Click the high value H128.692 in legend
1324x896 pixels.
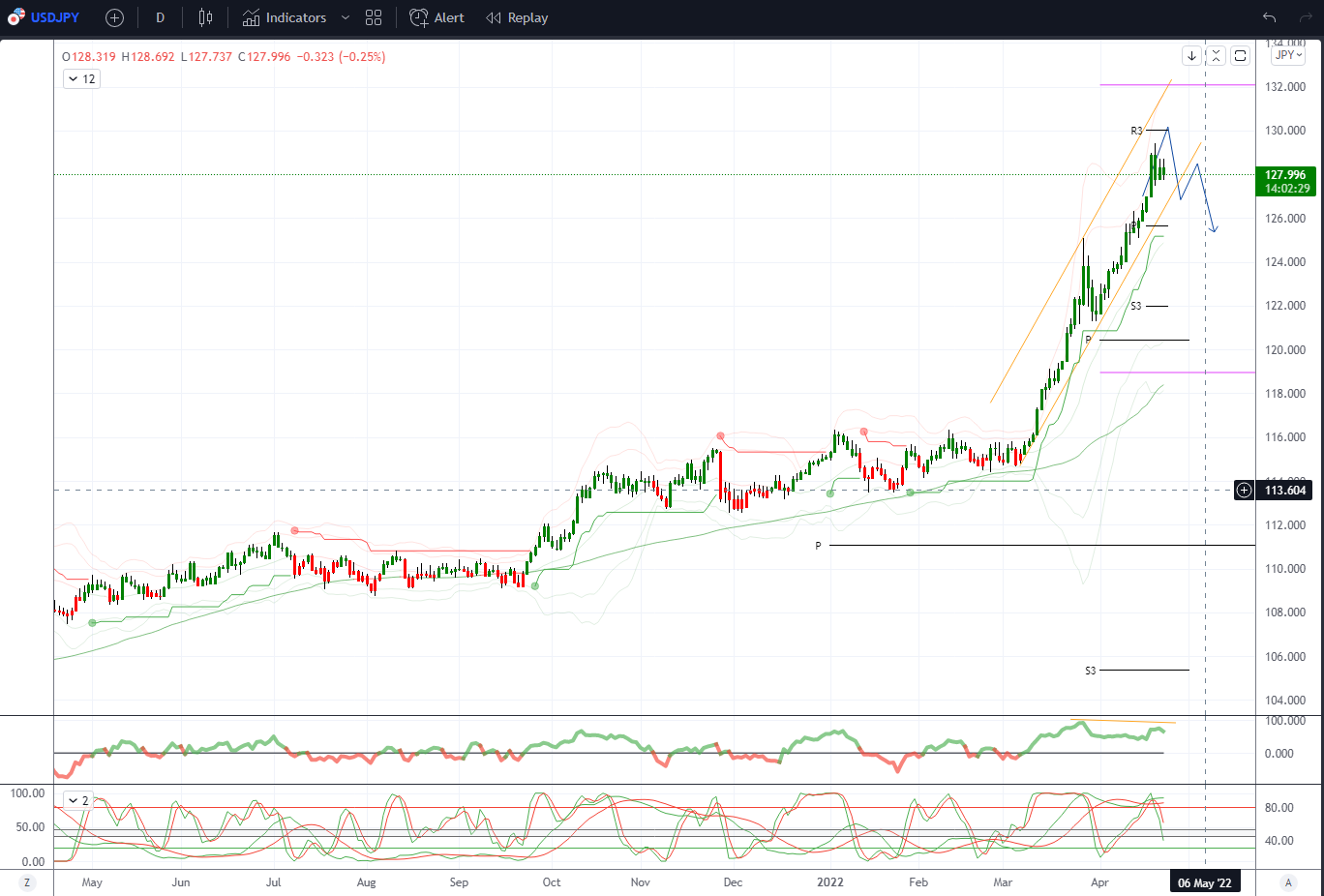point(148,57)
